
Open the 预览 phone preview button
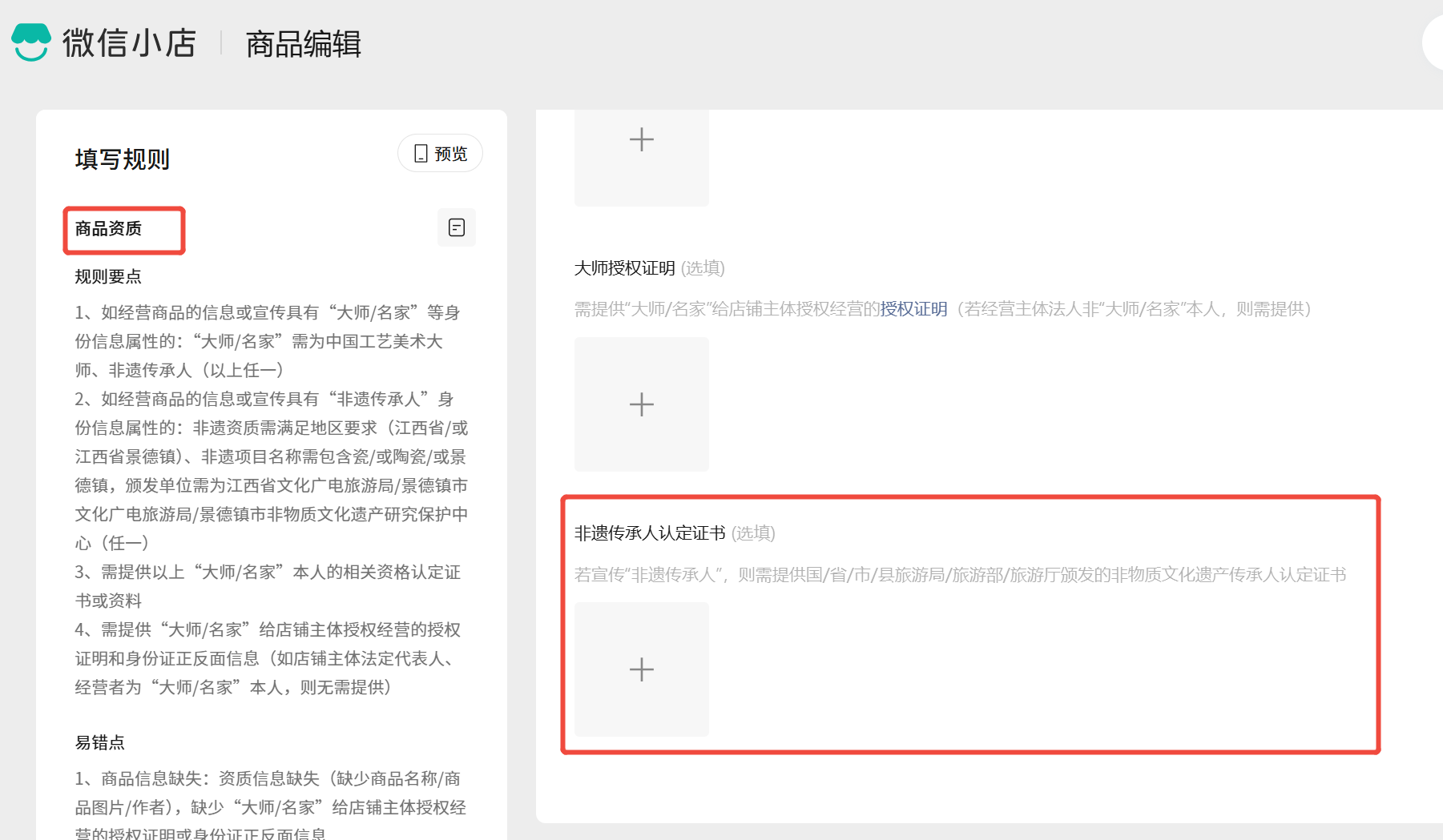[x=440, y=154]
